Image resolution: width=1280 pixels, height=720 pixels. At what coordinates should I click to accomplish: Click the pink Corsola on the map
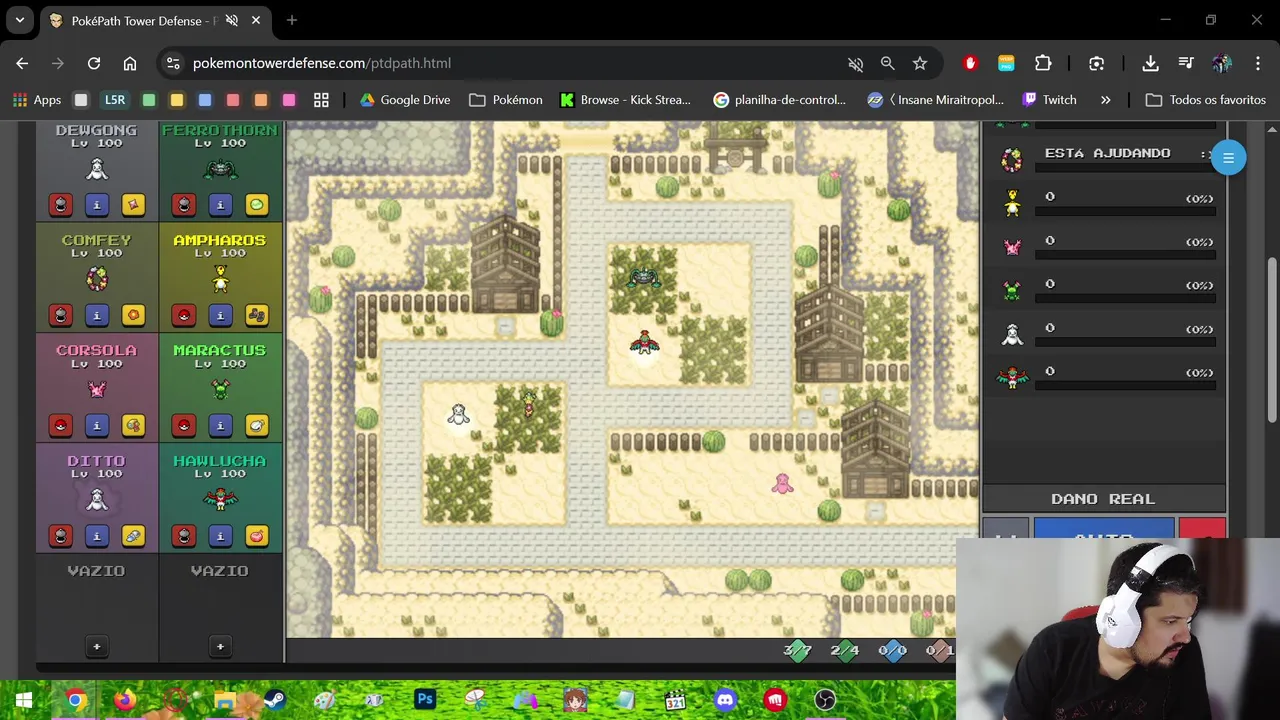[782, 484]
